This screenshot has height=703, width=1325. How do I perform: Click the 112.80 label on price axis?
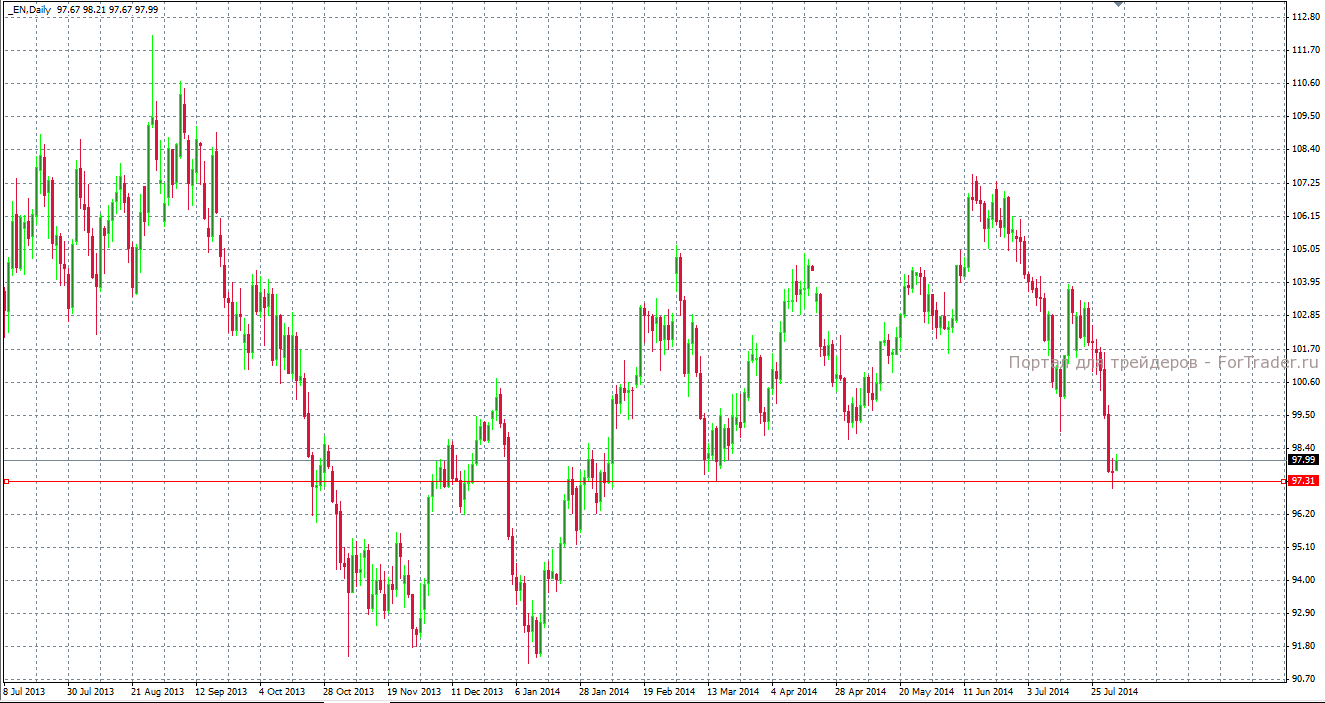(x=1304, y=17)
